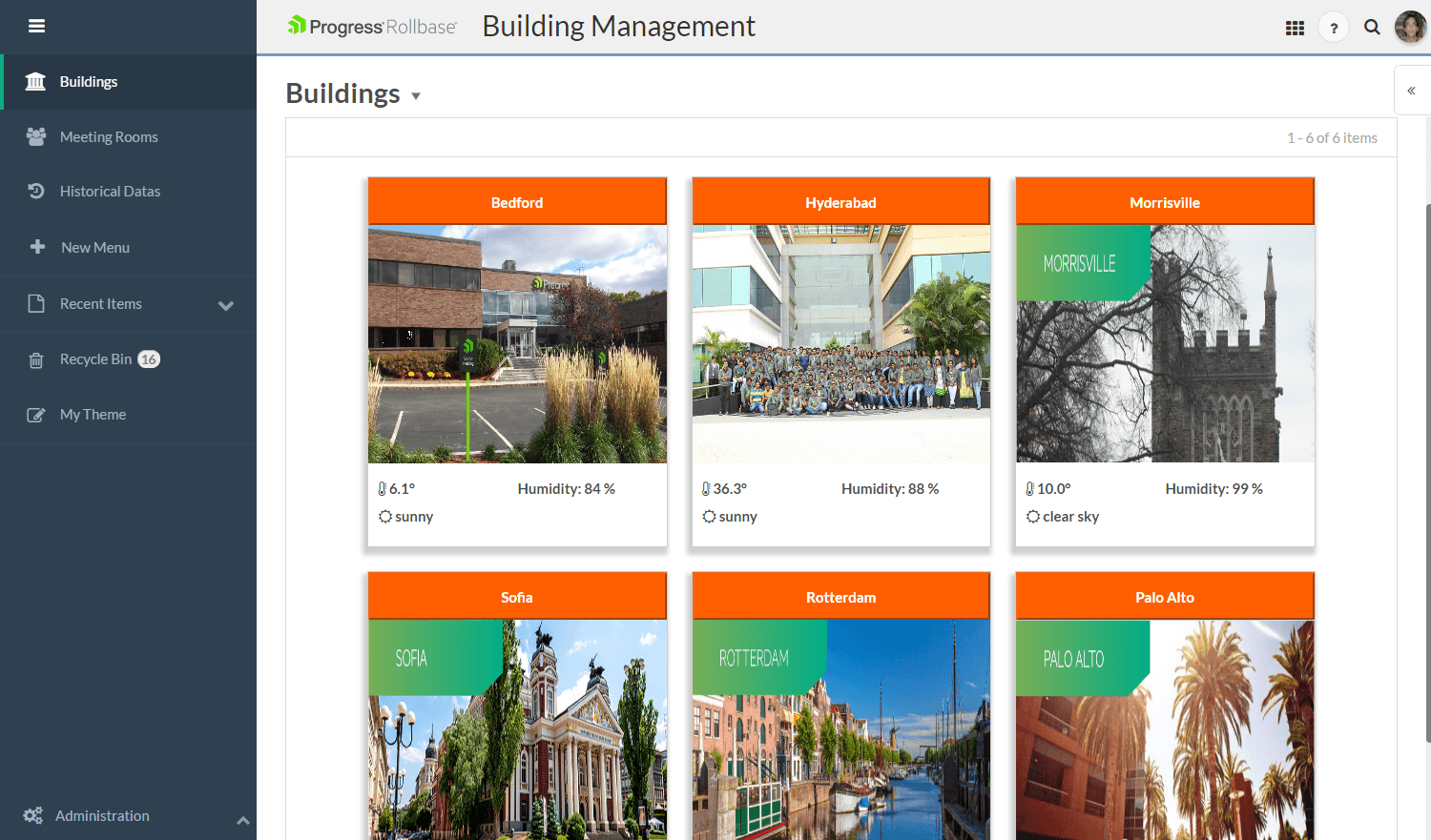Image resolution: width=1431 pixels, height=840 pixels.
Task: Click the Progress Rollbase logo
Action: click(x=372, y=27)
